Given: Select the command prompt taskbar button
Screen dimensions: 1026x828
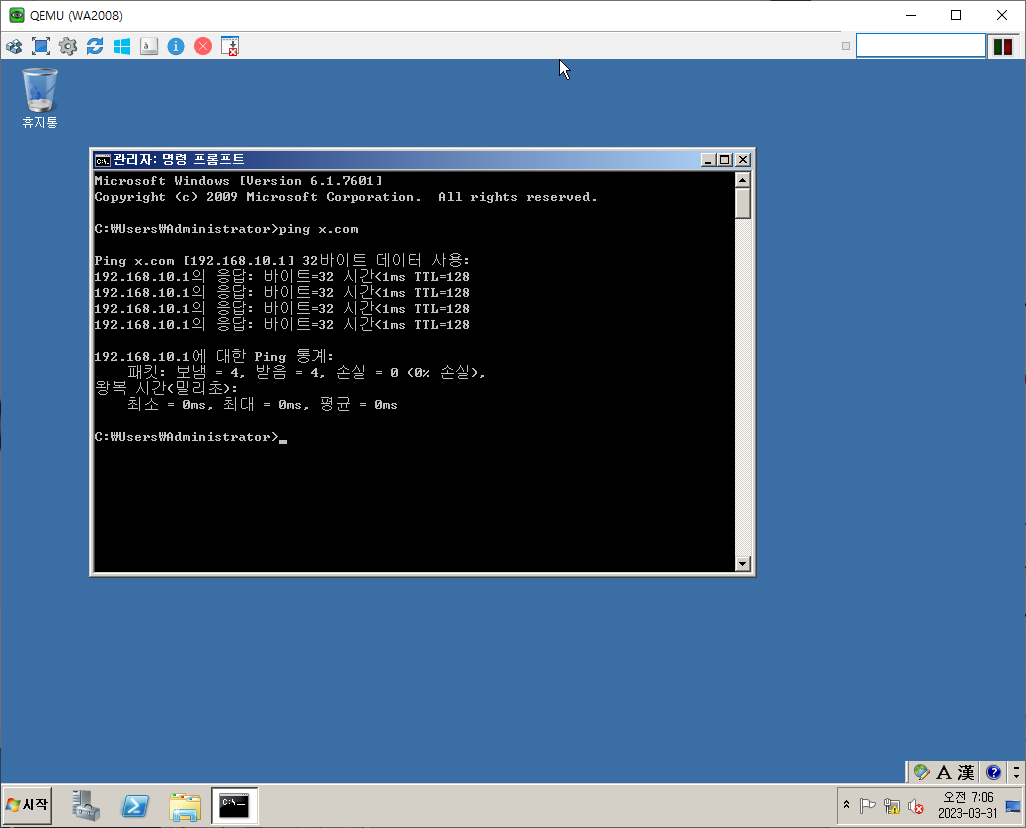Looking at the screenshot, I should pyautogui.click(x=234, y=806).
